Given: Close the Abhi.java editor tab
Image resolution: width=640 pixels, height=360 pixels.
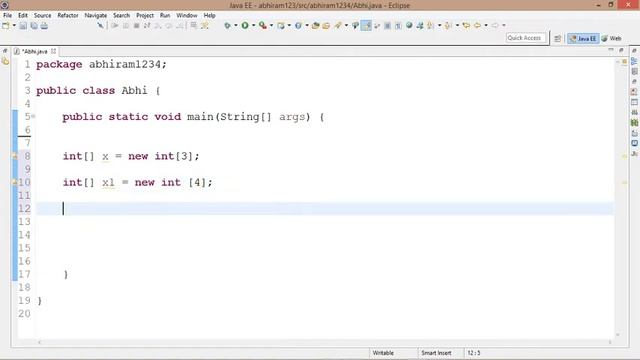Looking at the screenshot, I should click(x=53, y=51).
